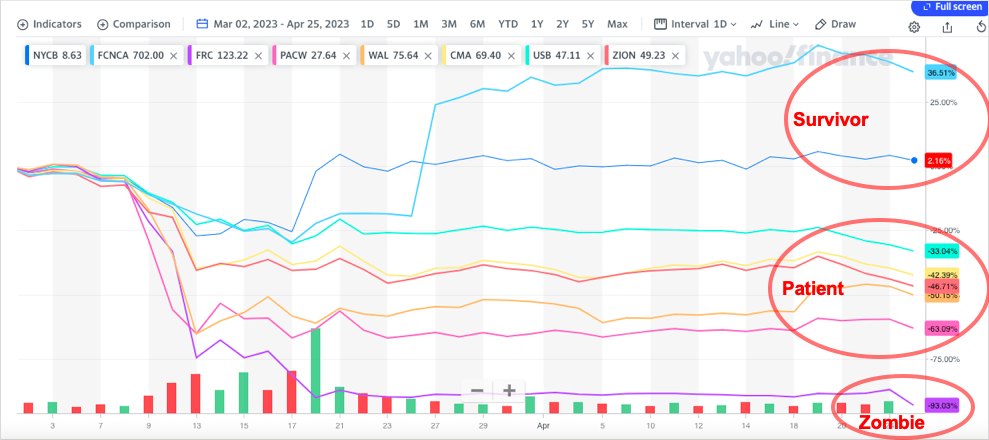
Task: Remove FRC comparison from chart
Action: tap(258, 55)
